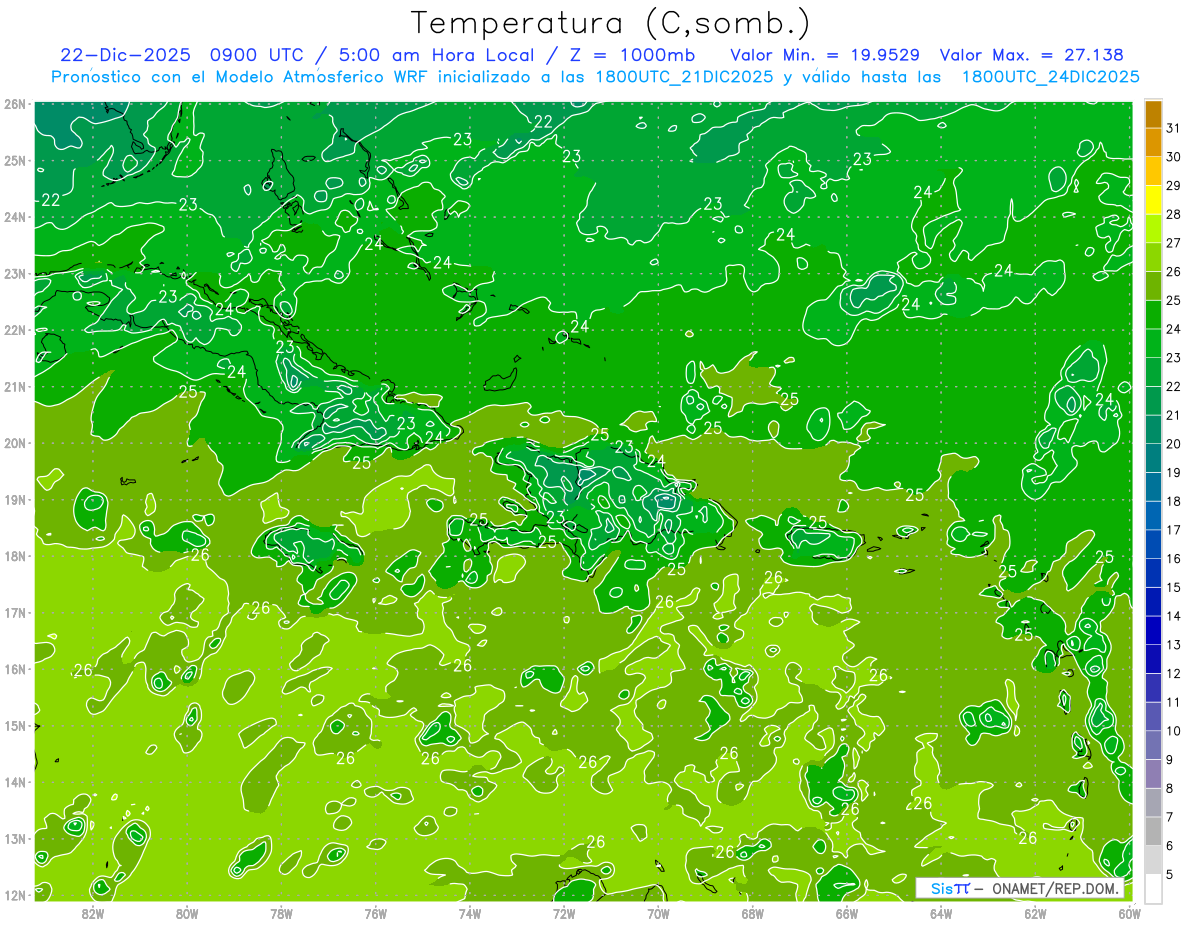Click the '62W' longitude axis label

1035,913
